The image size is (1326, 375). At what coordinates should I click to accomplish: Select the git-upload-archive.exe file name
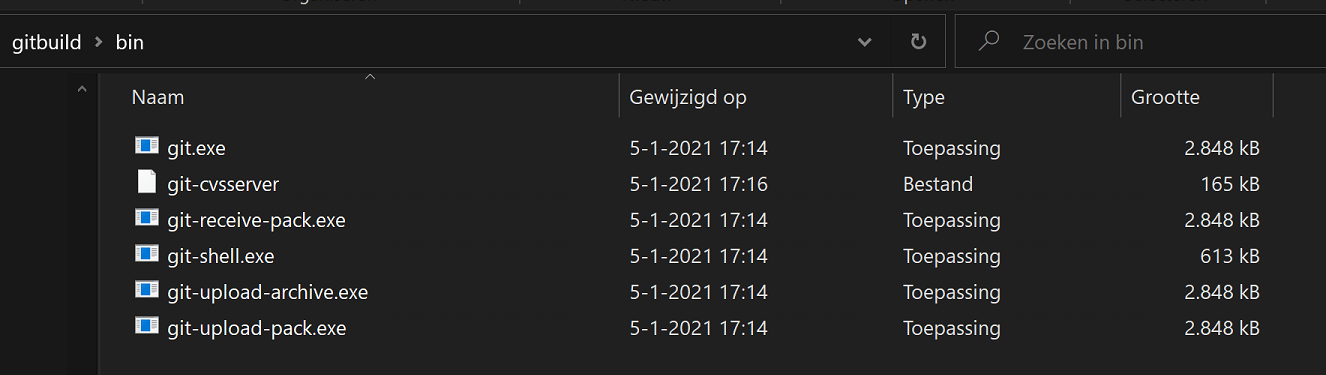pyautogui.click(x=268, y=292)
